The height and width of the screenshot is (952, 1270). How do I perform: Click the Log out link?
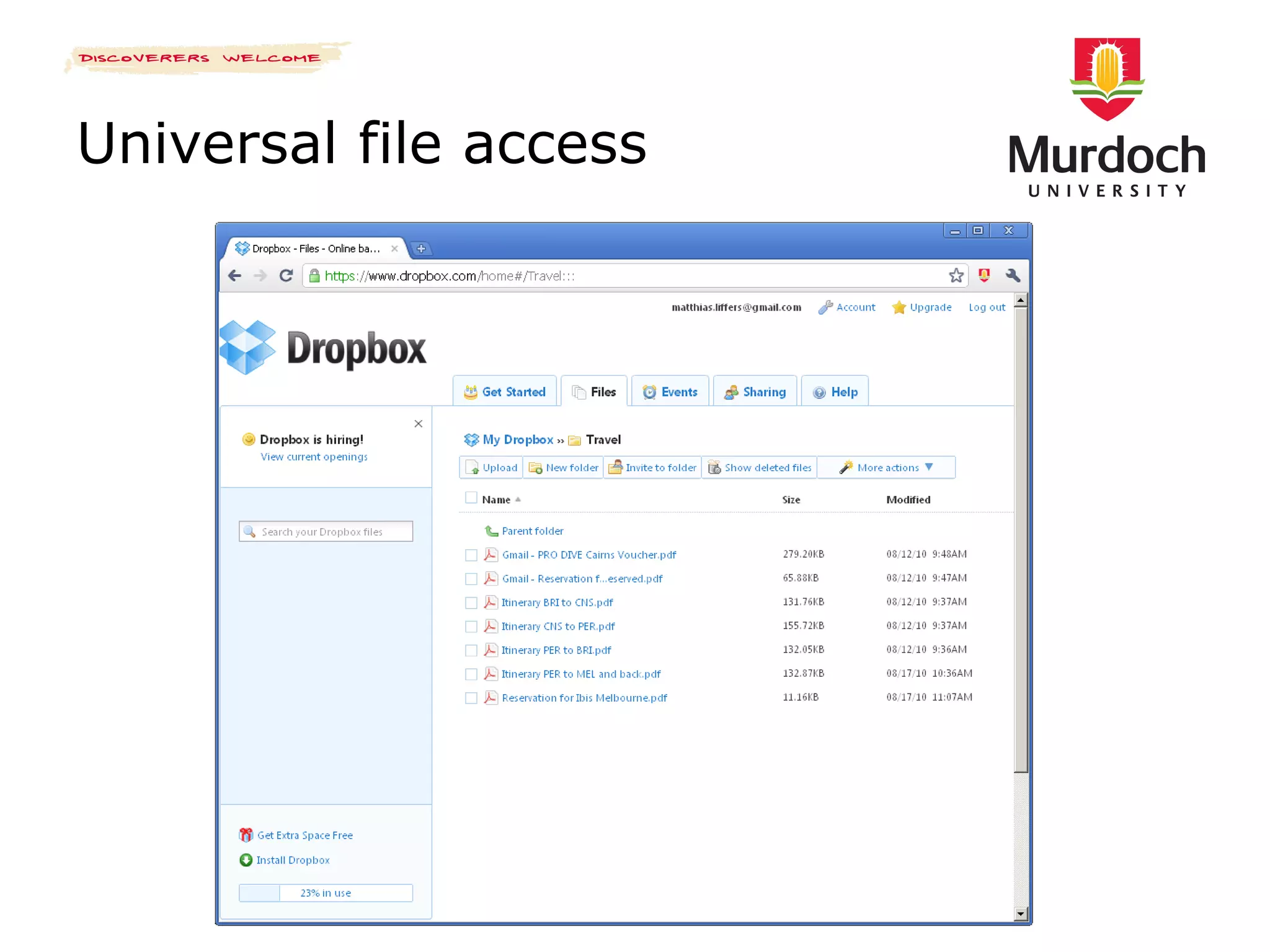click(x=987, y=307)
